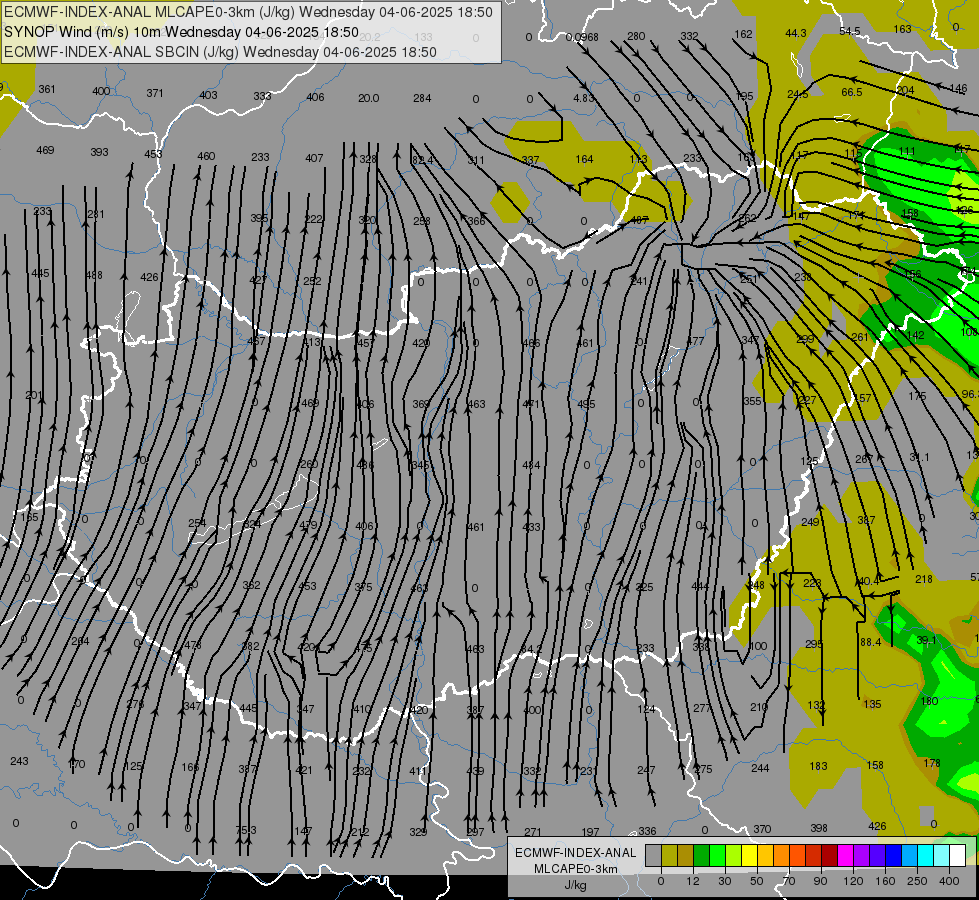The image size is (979, 900).
Task: Click the map value 487
Action: [639, 220]
